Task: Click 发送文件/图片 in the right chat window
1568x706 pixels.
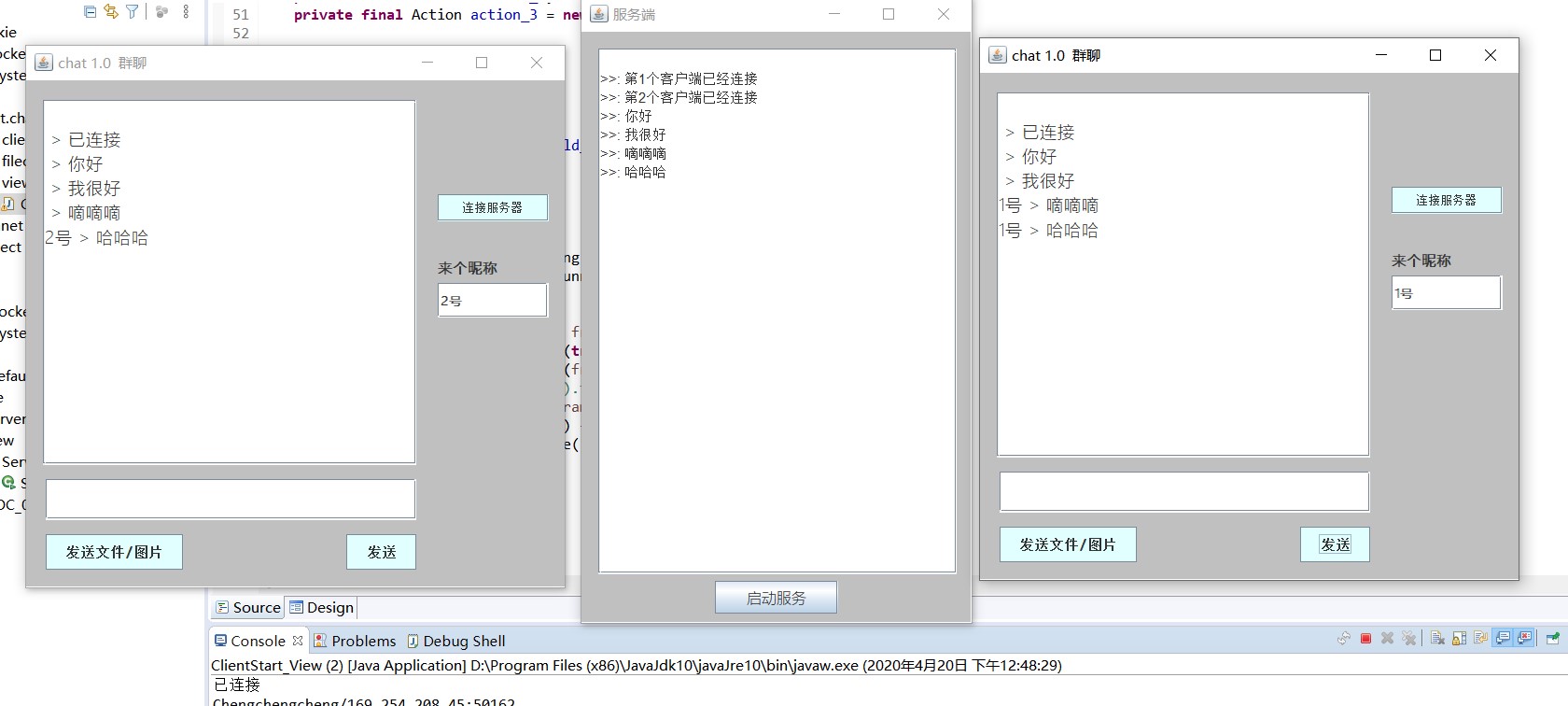Action: pos(1068,544)
